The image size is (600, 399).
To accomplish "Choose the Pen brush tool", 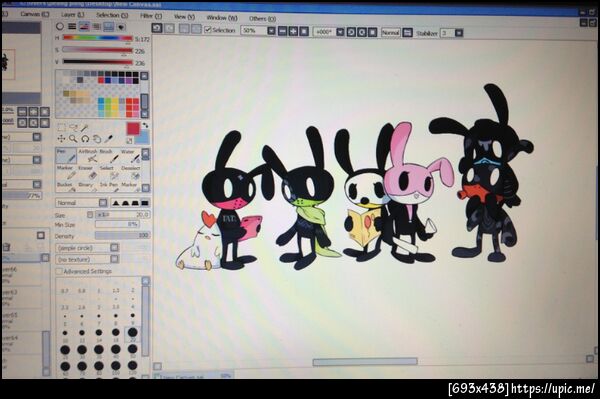I will point(66,156).
